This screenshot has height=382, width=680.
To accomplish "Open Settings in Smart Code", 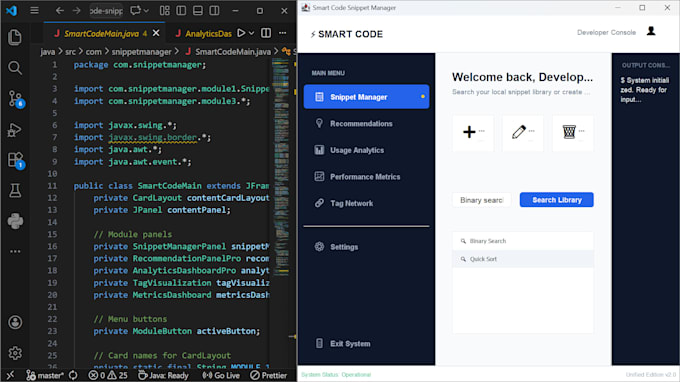I will (366, 247).
